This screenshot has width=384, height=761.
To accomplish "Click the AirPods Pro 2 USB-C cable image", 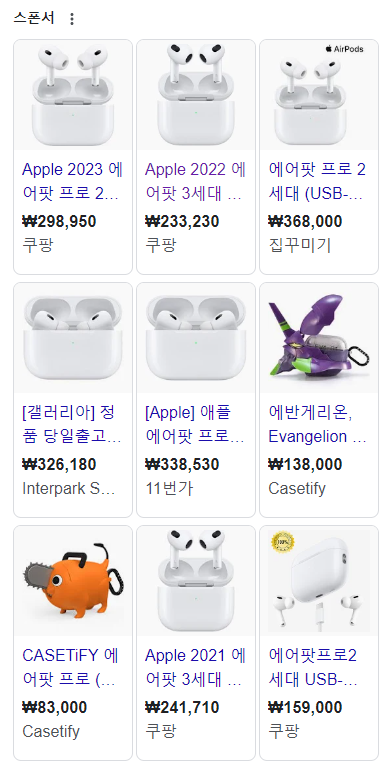I will coord(319,581).
